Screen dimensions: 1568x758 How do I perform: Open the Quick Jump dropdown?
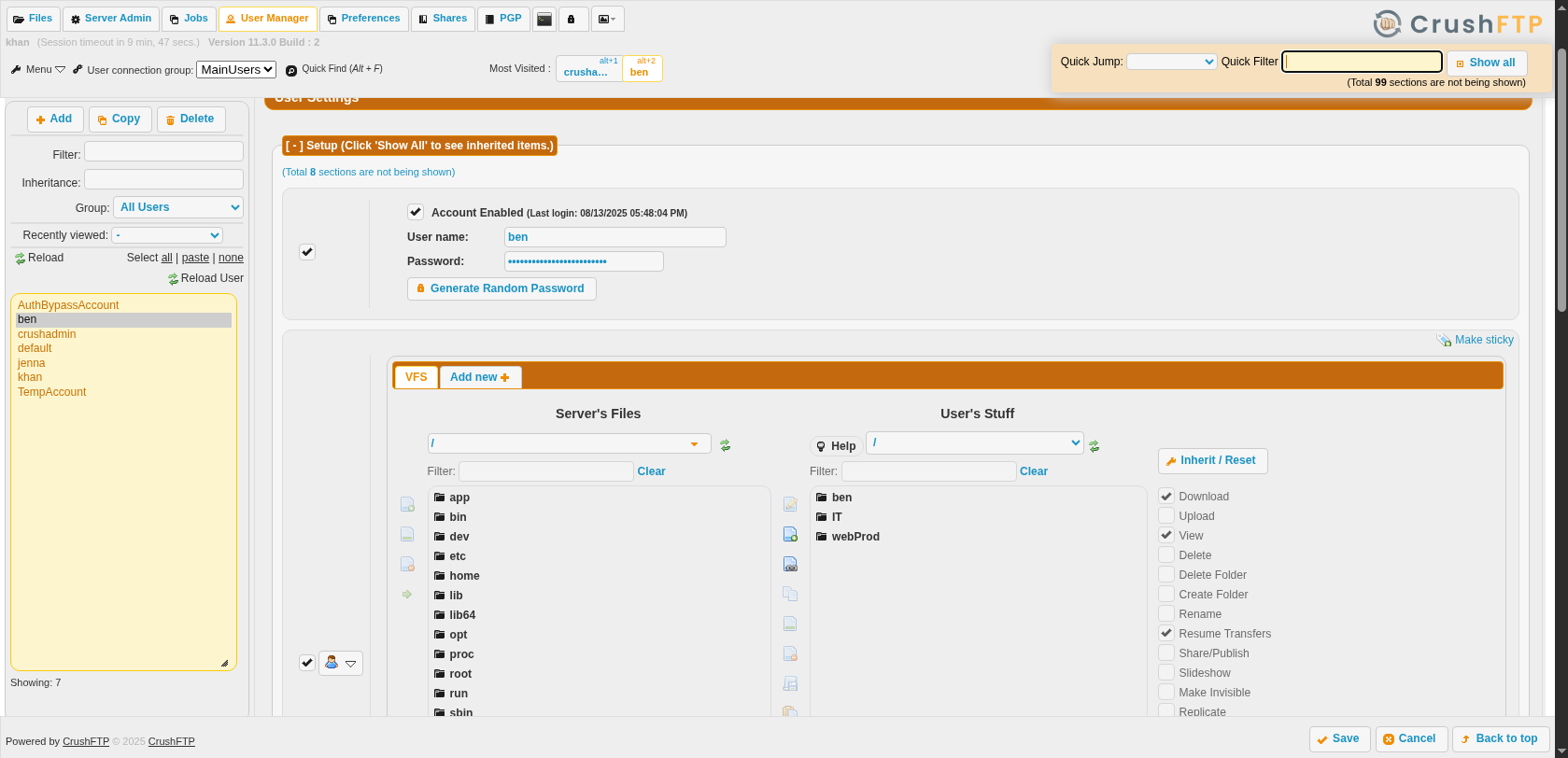point(1171,62)
